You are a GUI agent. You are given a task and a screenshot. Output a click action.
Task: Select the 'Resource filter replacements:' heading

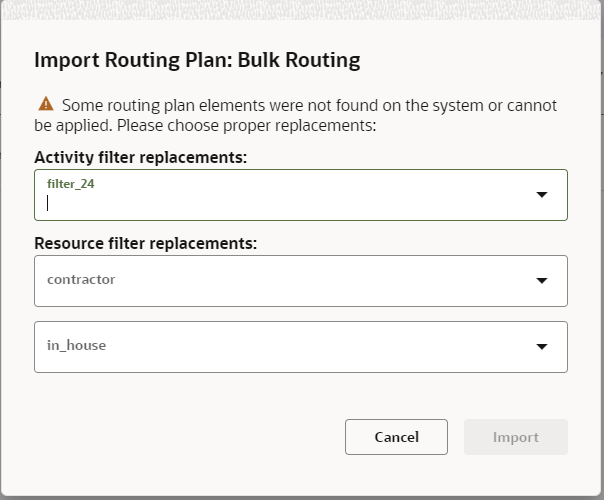[146, 243]
